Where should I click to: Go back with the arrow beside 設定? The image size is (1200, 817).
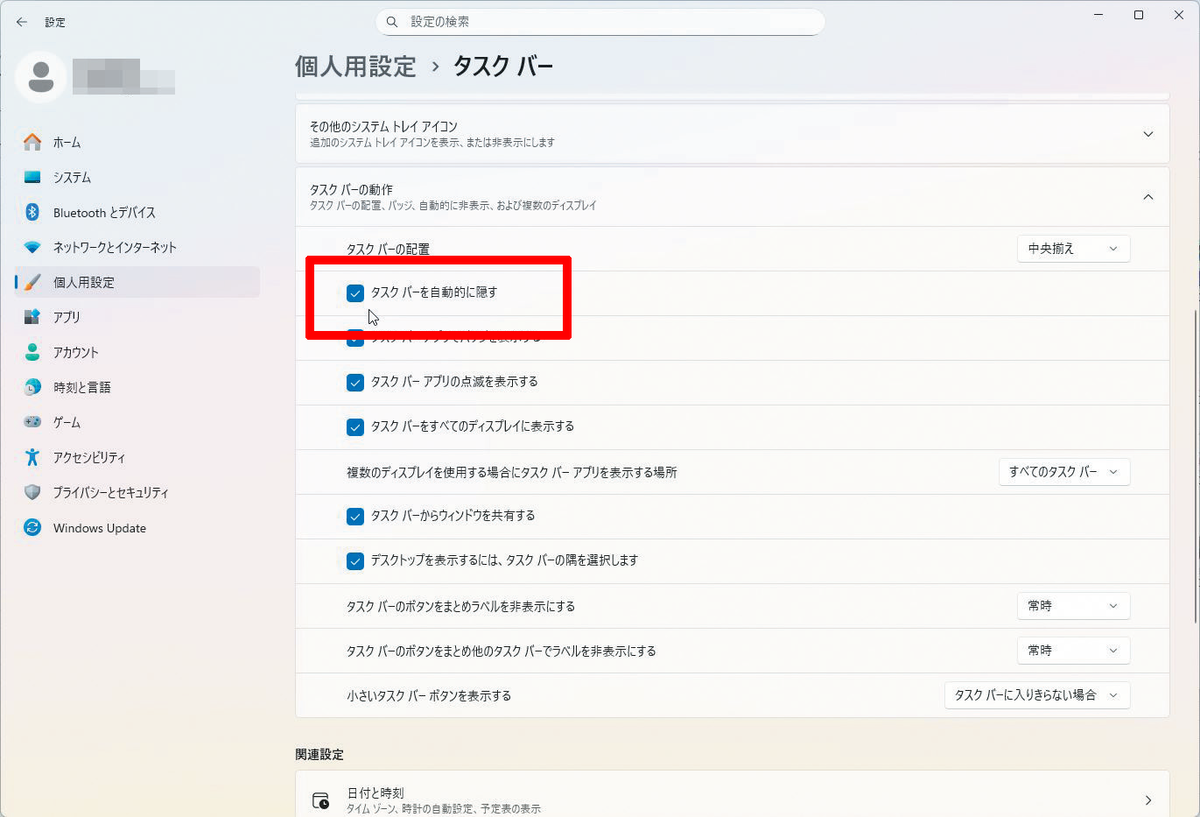coord(21,21)
